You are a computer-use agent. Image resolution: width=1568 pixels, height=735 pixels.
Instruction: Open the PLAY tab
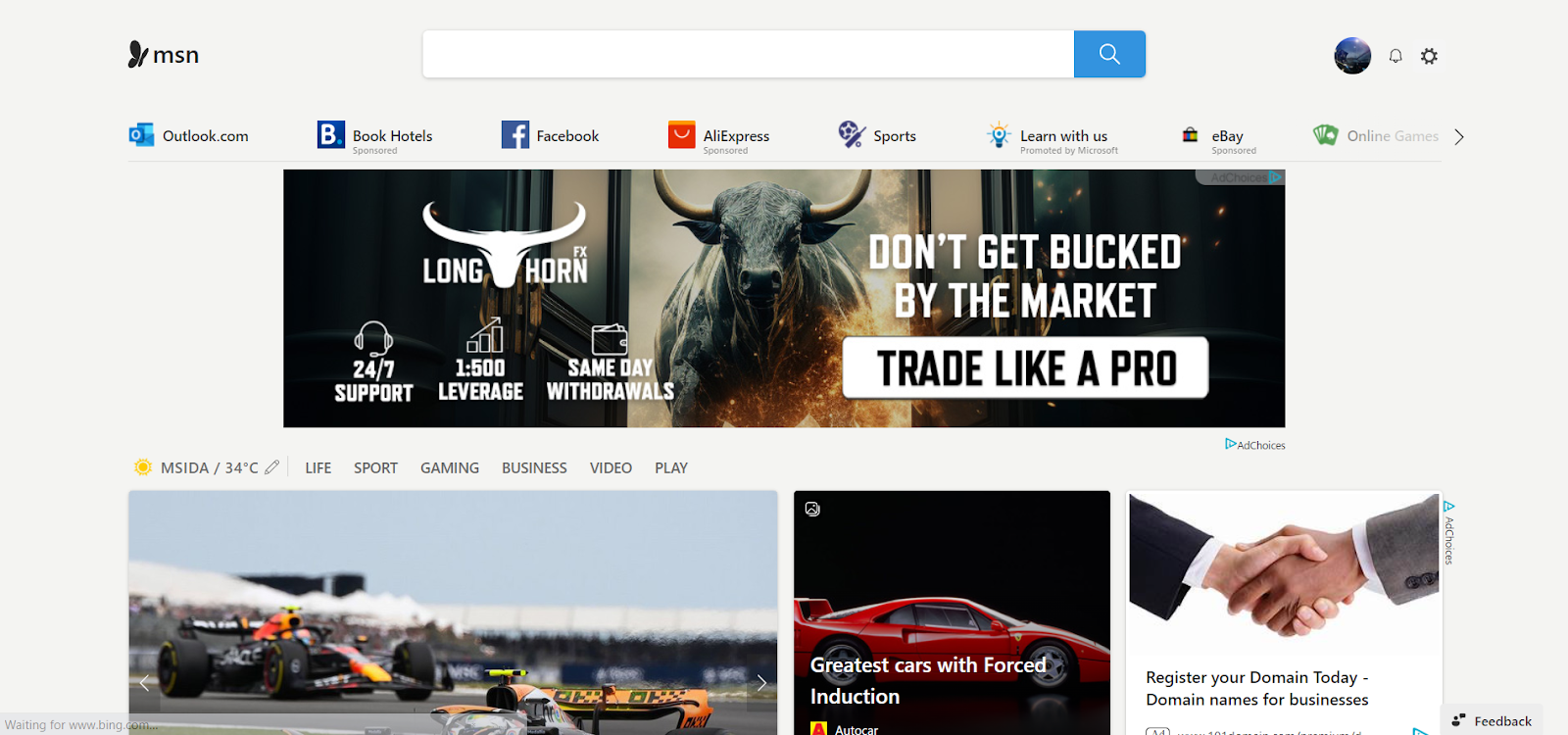coord(671,467)
